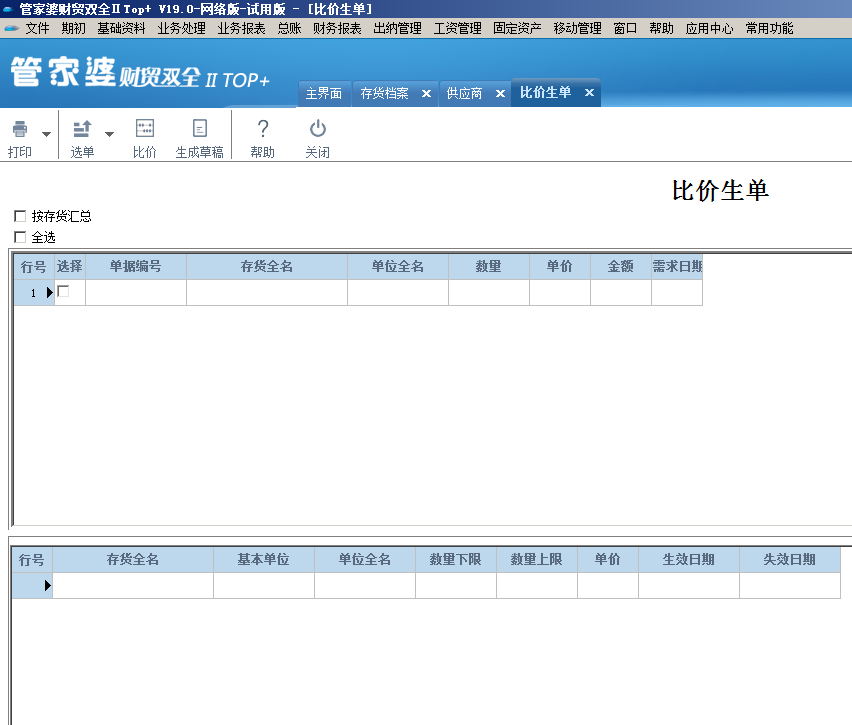Close the 存货档案 tab
Viewport: 852px width, 725px height.
(x=427, y=93)
